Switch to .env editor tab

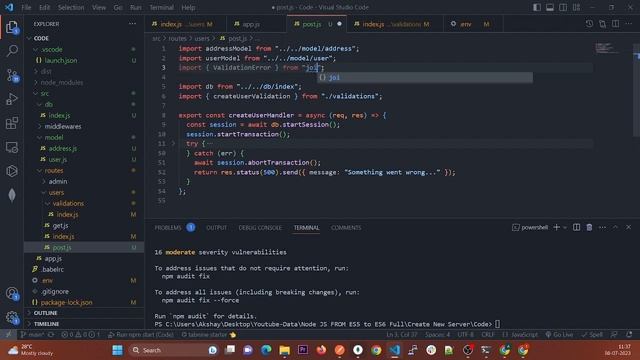pos(473,24)
